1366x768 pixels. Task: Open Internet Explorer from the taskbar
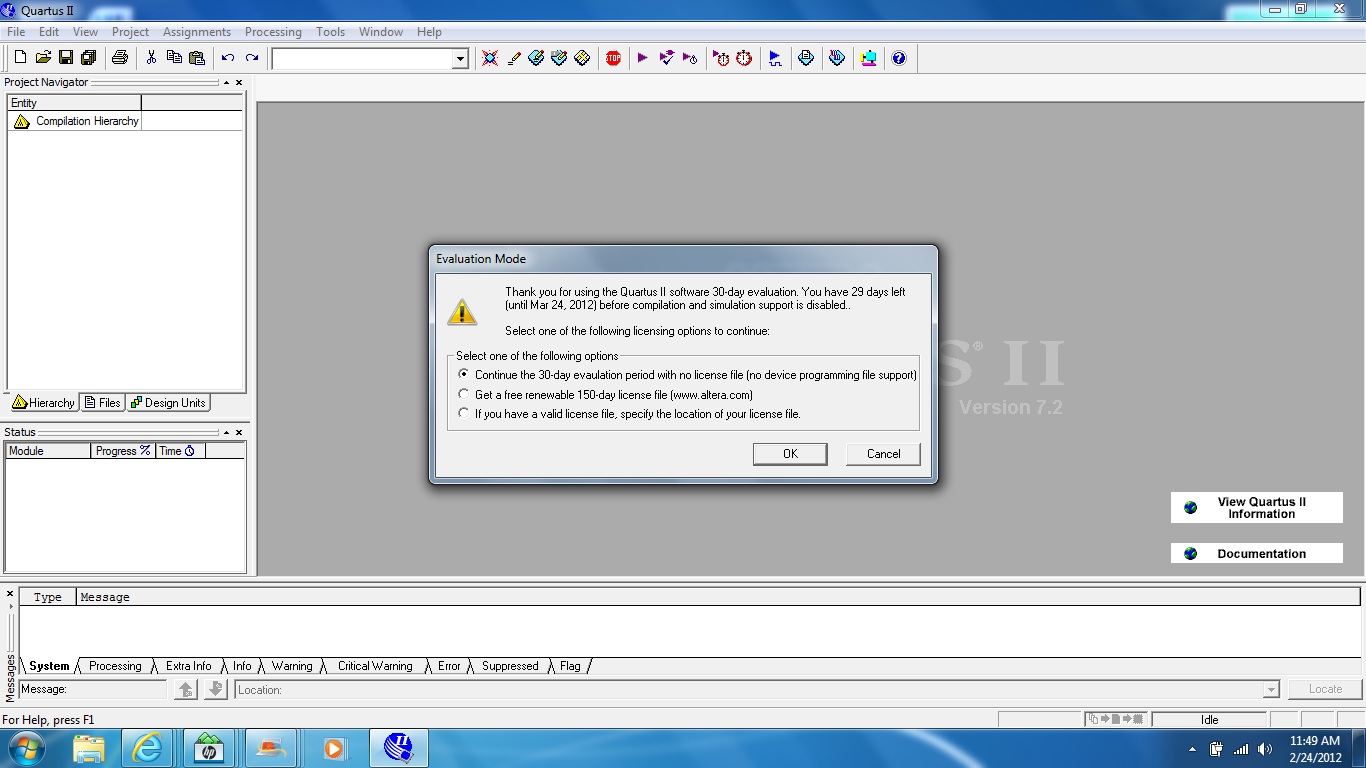[x=148, y=748]
